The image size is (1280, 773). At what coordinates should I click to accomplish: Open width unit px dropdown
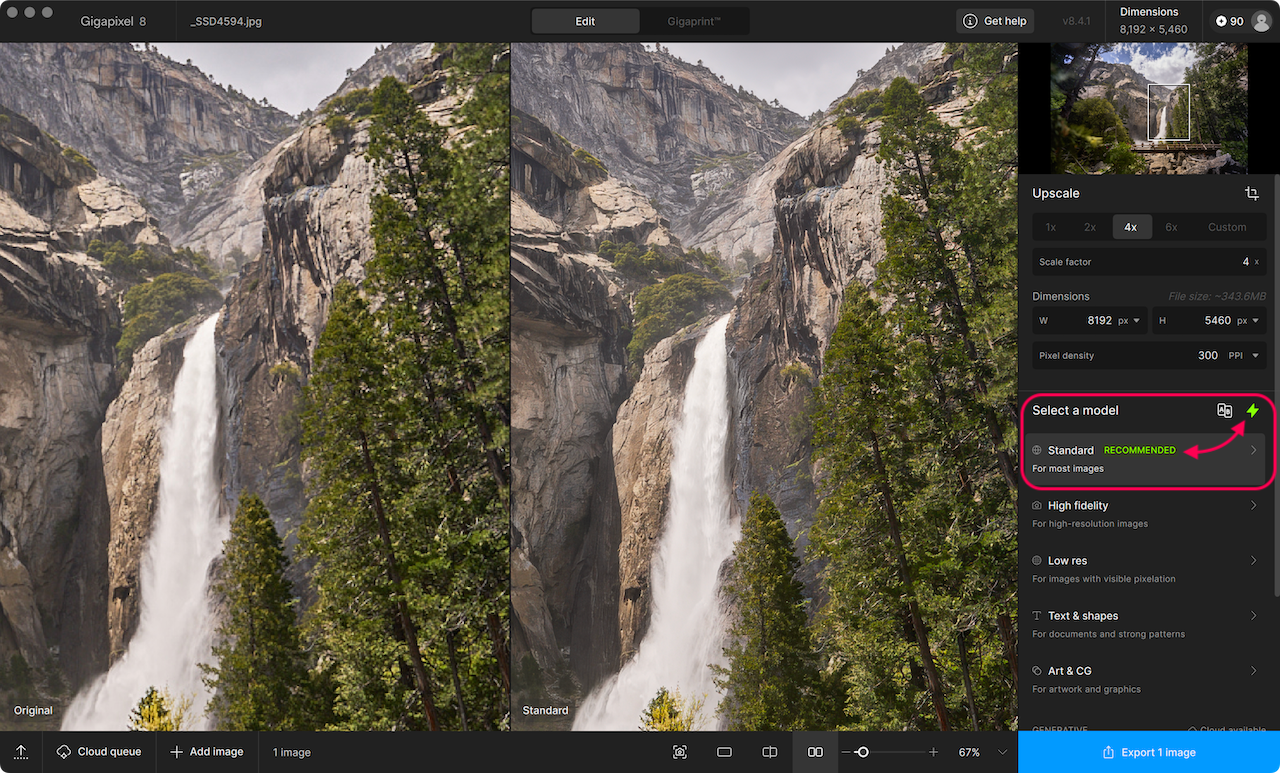pos(1129,321)
